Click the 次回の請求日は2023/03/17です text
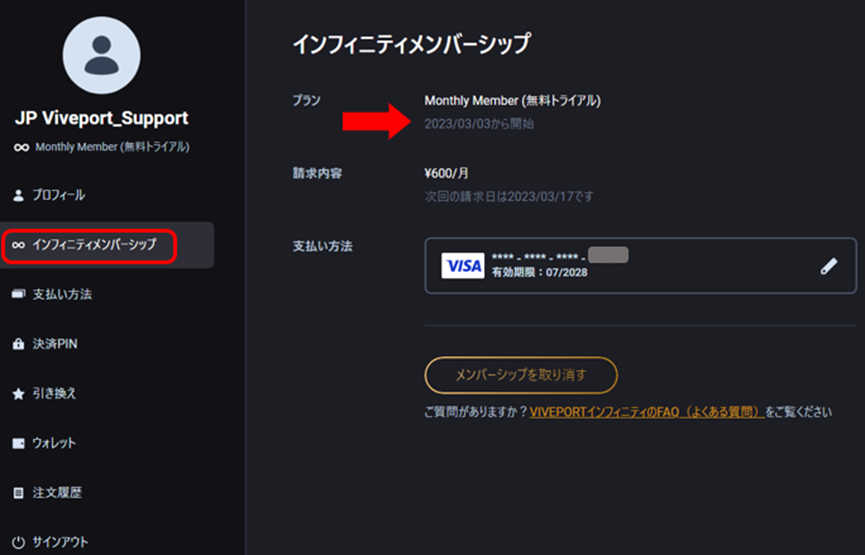Screen dimensions: 865x555 (509, 197)
